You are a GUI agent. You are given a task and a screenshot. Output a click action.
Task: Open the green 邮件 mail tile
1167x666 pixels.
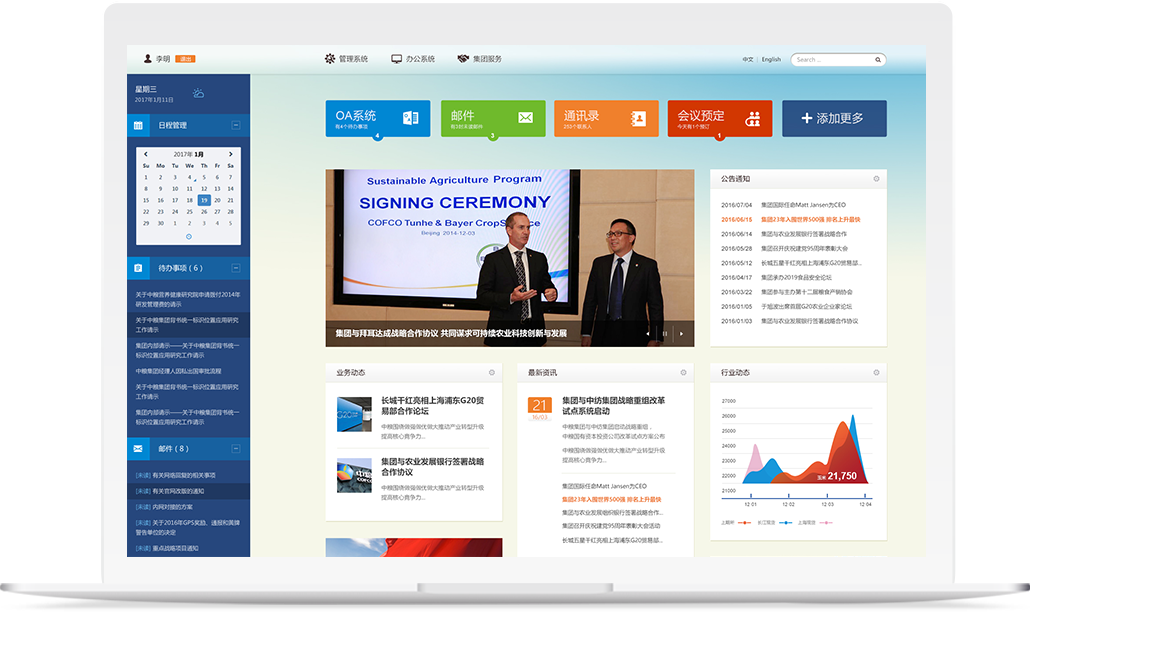tap(492, 118)
